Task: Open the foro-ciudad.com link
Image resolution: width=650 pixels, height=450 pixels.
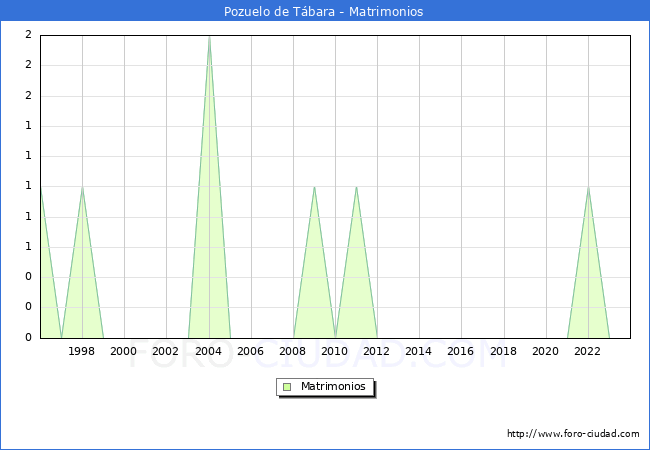Action: pyautogui.click(x=573, y=434)
